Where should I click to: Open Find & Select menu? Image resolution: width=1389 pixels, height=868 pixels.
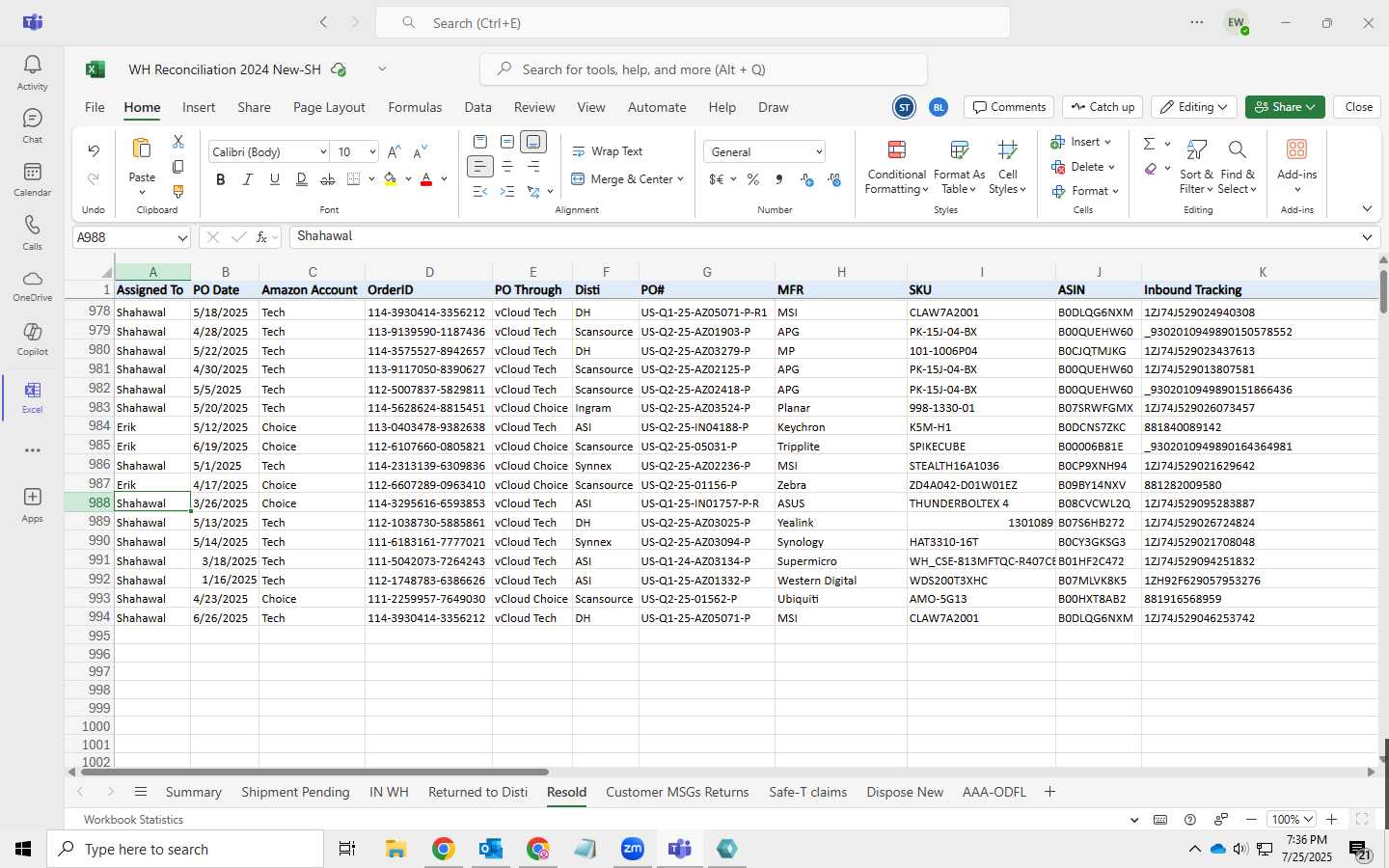click(1238, 167)
